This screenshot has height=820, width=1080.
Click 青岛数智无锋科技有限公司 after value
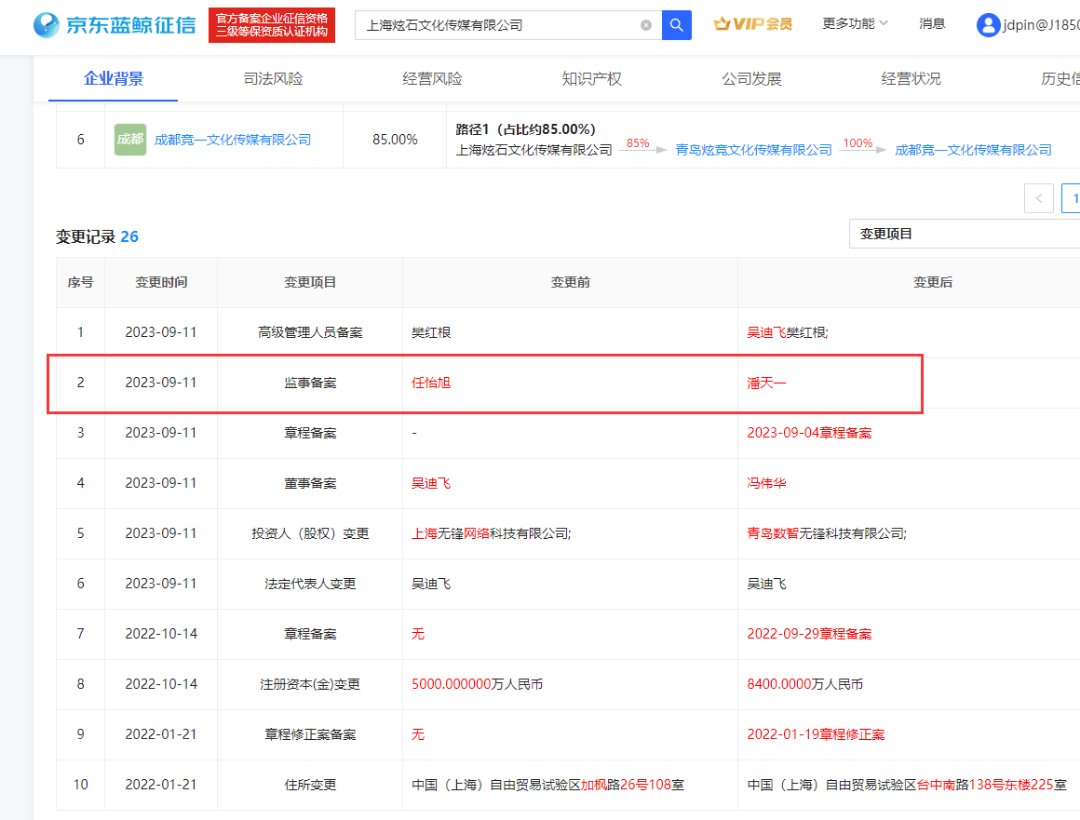[x=827, y=534]
